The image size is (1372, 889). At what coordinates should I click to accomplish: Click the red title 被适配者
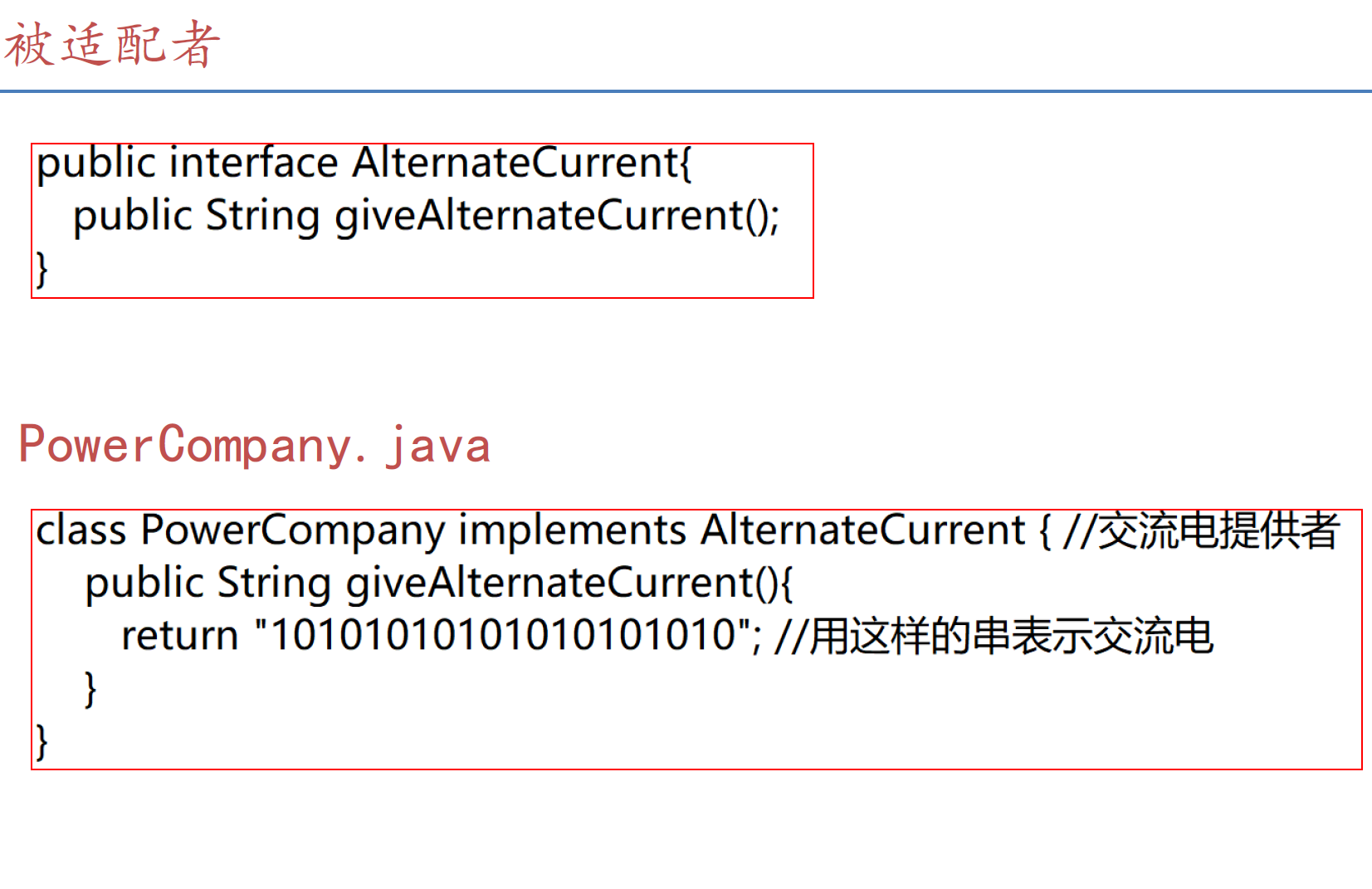[x=112, y=44]
